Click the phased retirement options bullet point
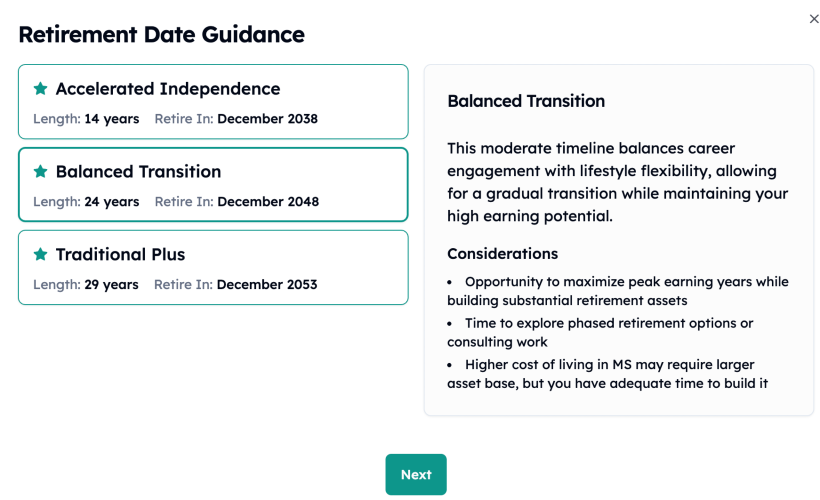Image resolution: width=820 pixels, height=500 pixels. (600, 333)
